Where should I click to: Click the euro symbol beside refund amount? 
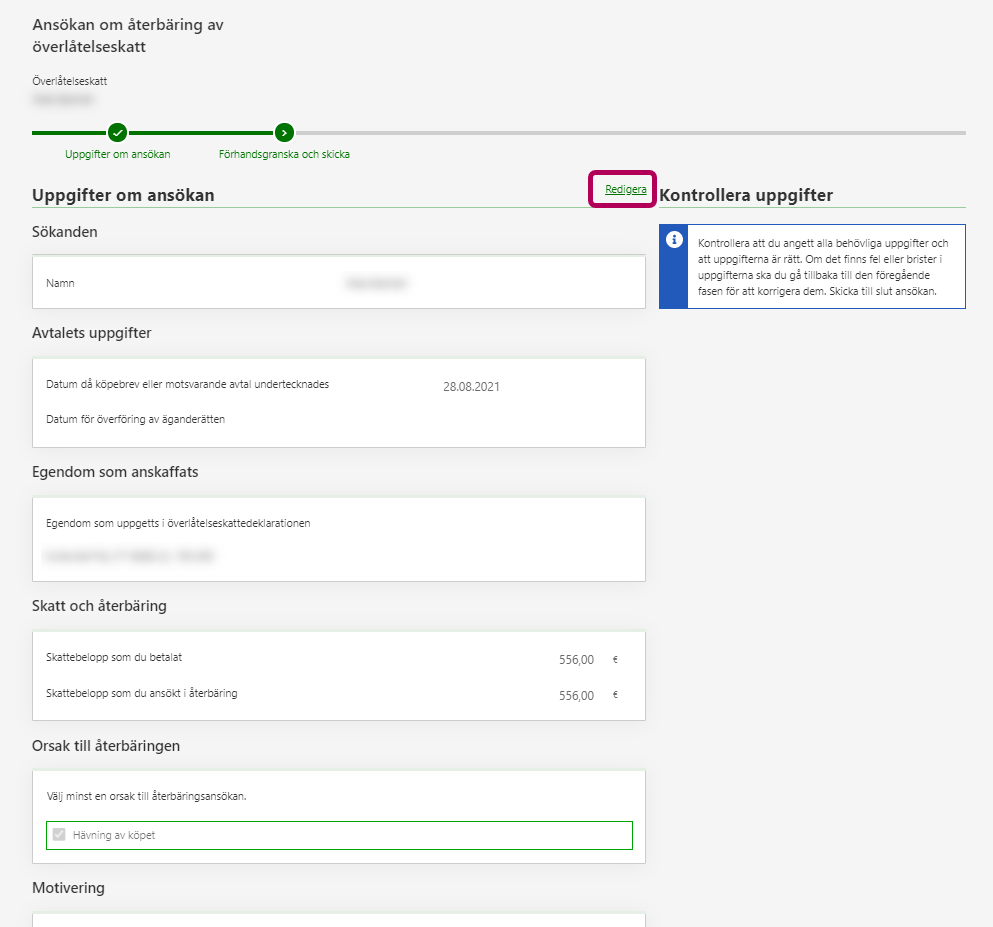click(x=615, y=695)
